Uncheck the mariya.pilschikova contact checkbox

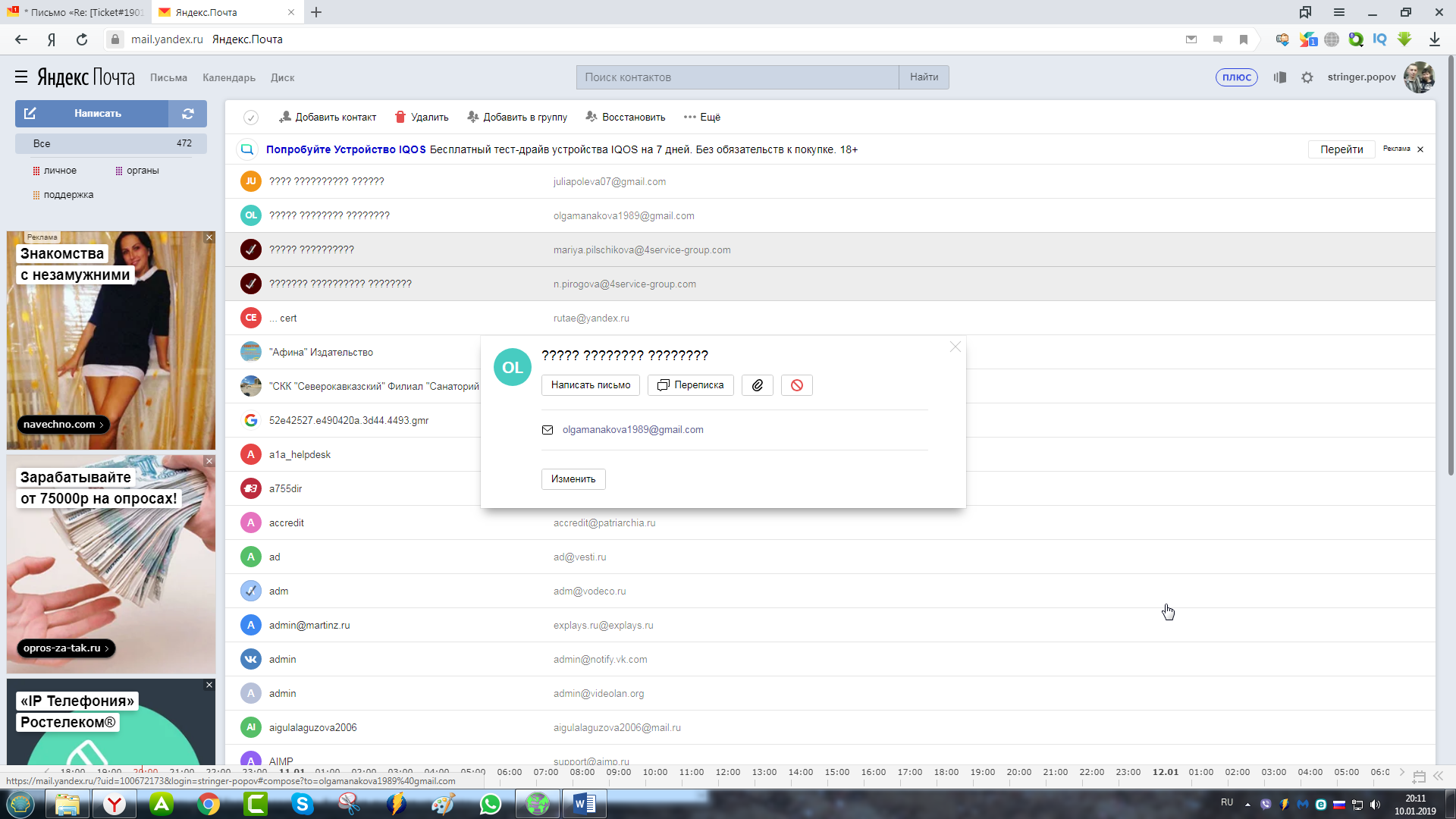coord(251,249)
